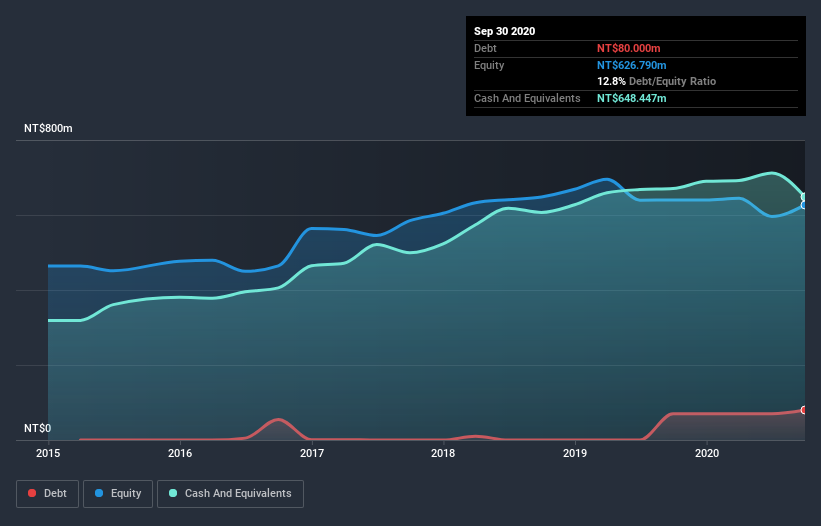
Task: Click the 2016 x-axis label
Action: coord(180,453)
